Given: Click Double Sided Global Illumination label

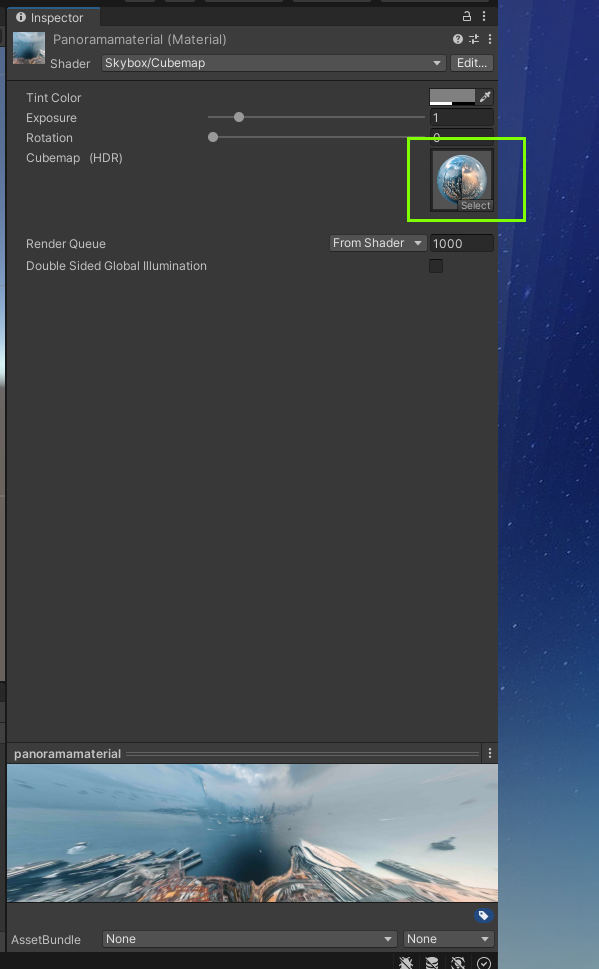Looking at the screenshot, I should tap(116, 266).
